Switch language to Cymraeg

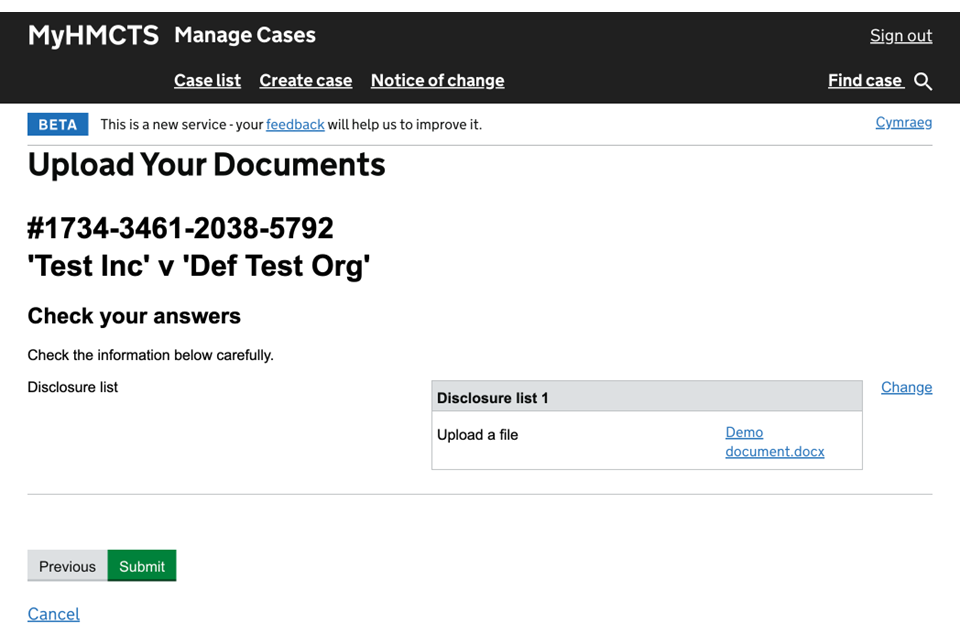tap(903, 123)
